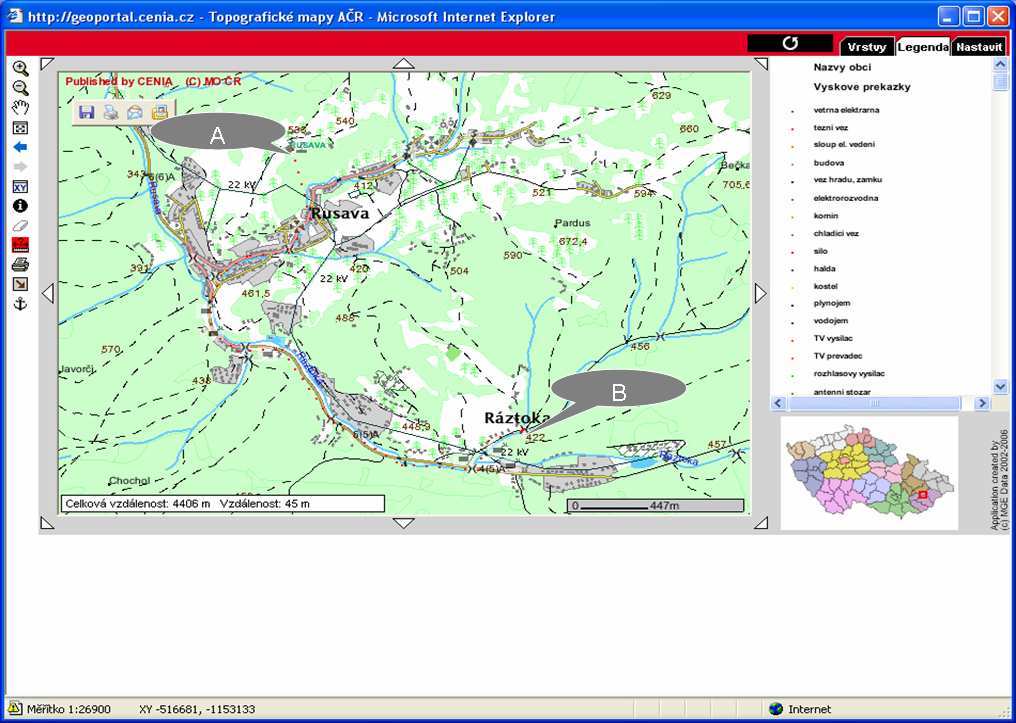The width and height of the screenshot is (1016, 723).
Task: Pan the map southwest with the corner arrow
Action: tap(46, 522)
